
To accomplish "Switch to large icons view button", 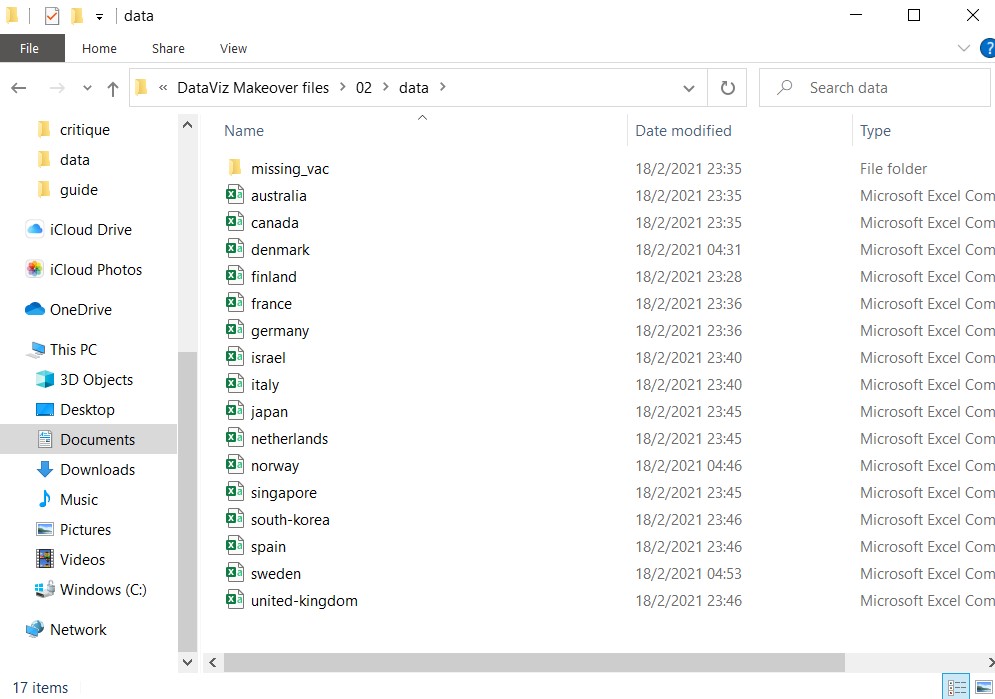I will coord(984,687).
